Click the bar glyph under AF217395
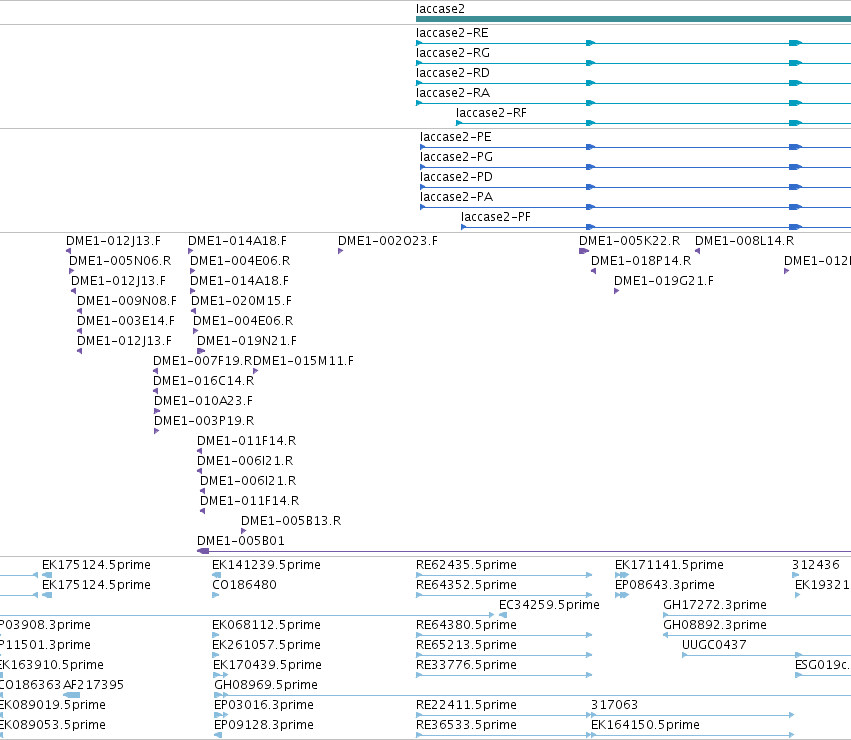Screen dimensions: 851x740 pos(72,695)
